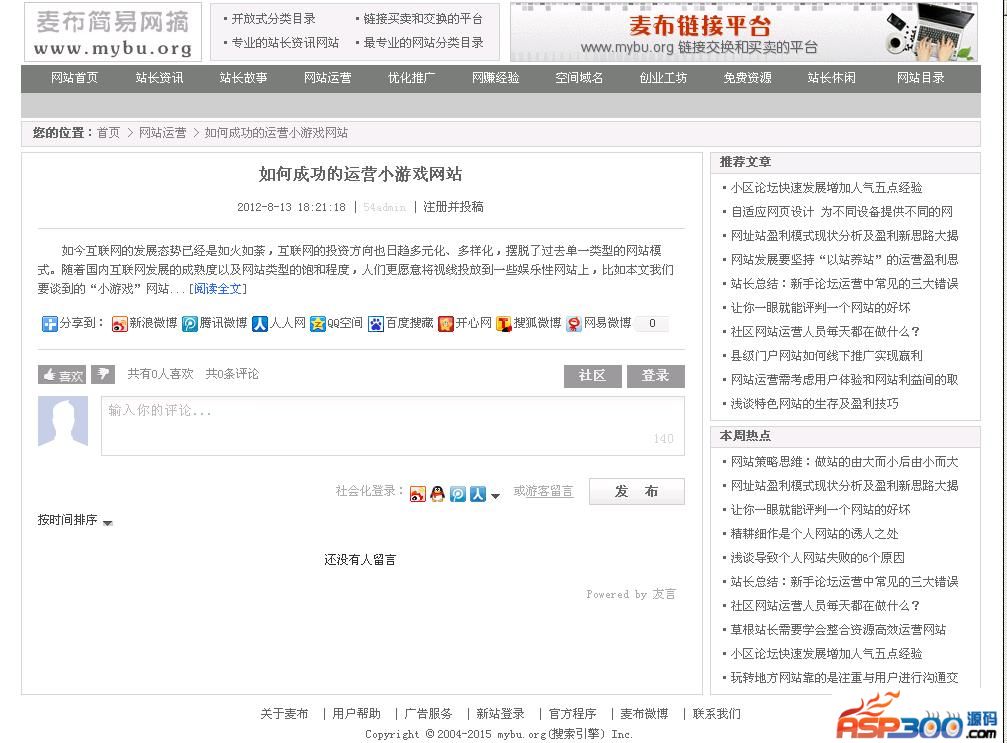
Task: Open the 阅读全文 read-more link
Action: point(217,289)
